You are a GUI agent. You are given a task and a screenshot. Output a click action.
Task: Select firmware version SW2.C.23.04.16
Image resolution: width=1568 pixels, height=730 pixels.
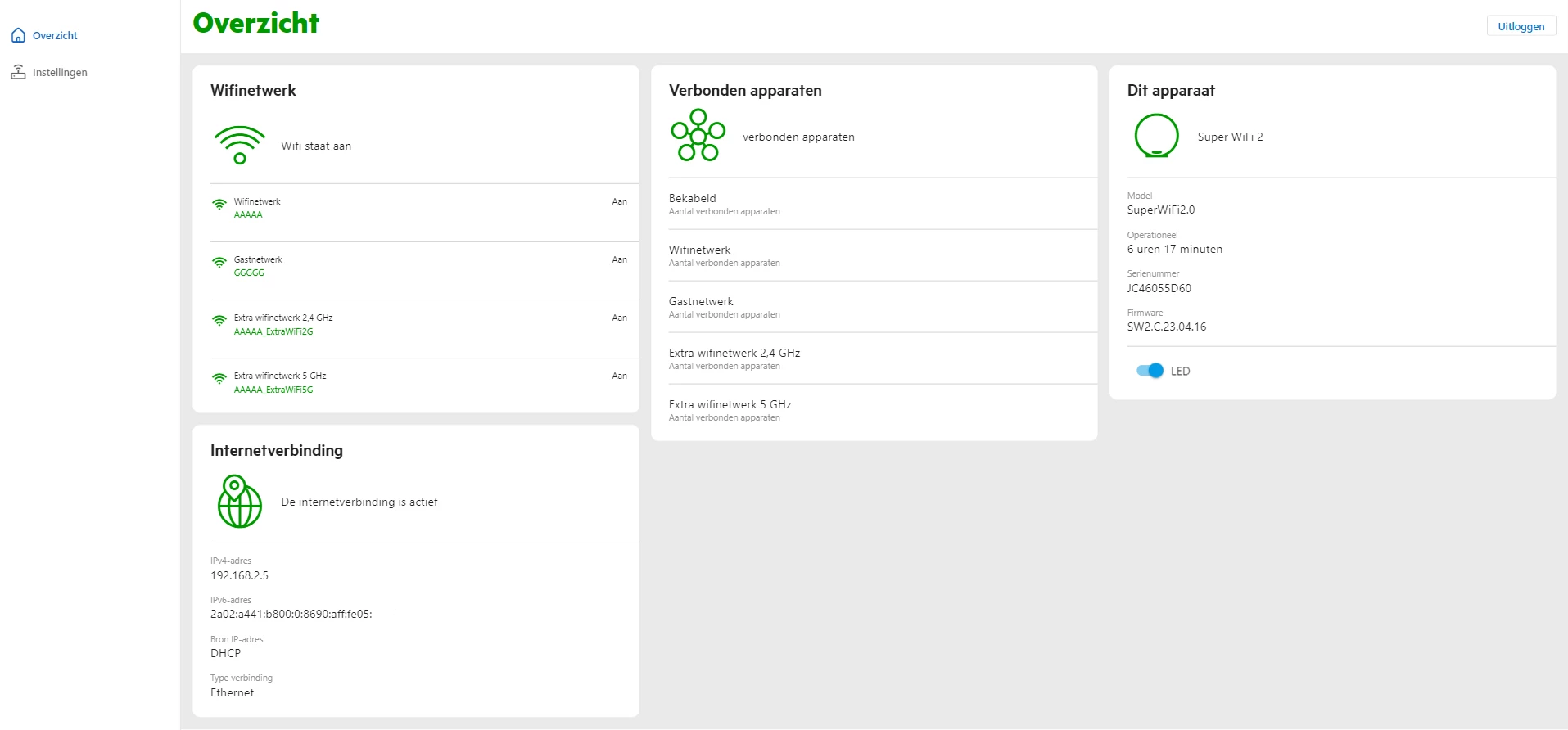1166,327
